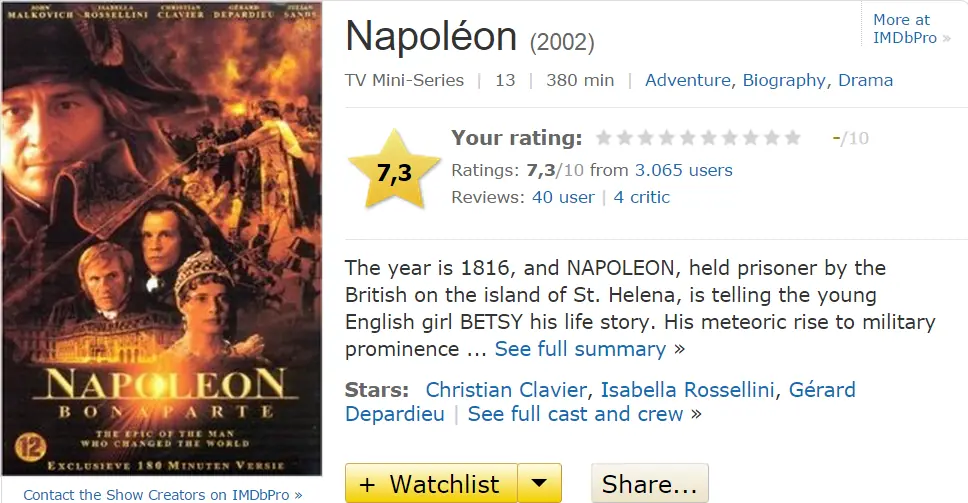Open the Watchlist dropdown arrow
The height and width of the screenshot is (503, 968).
click(x=540, y=484)
